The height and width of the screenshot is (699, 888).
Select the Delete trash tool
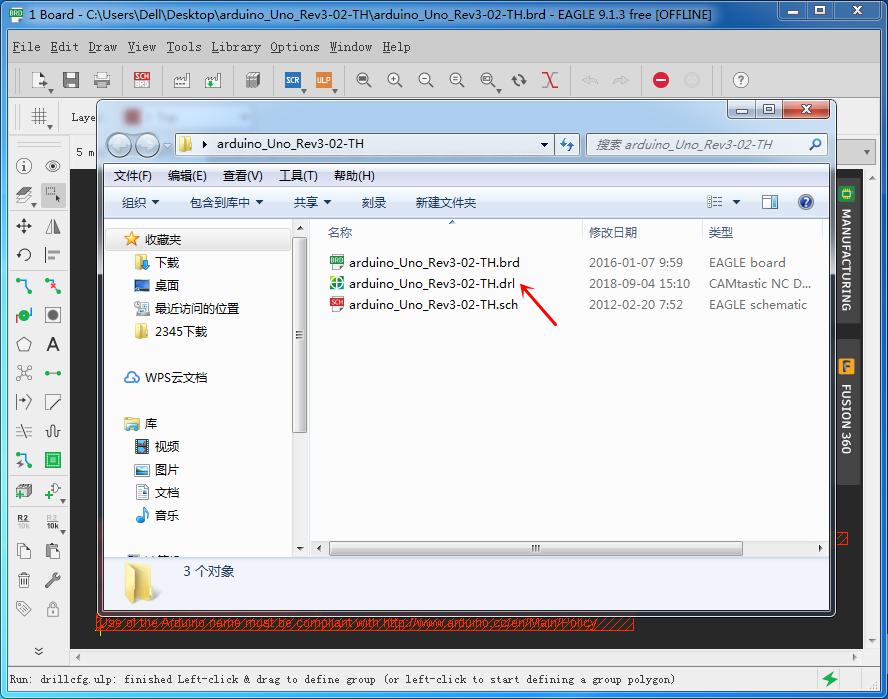click(x=24, y=580)
